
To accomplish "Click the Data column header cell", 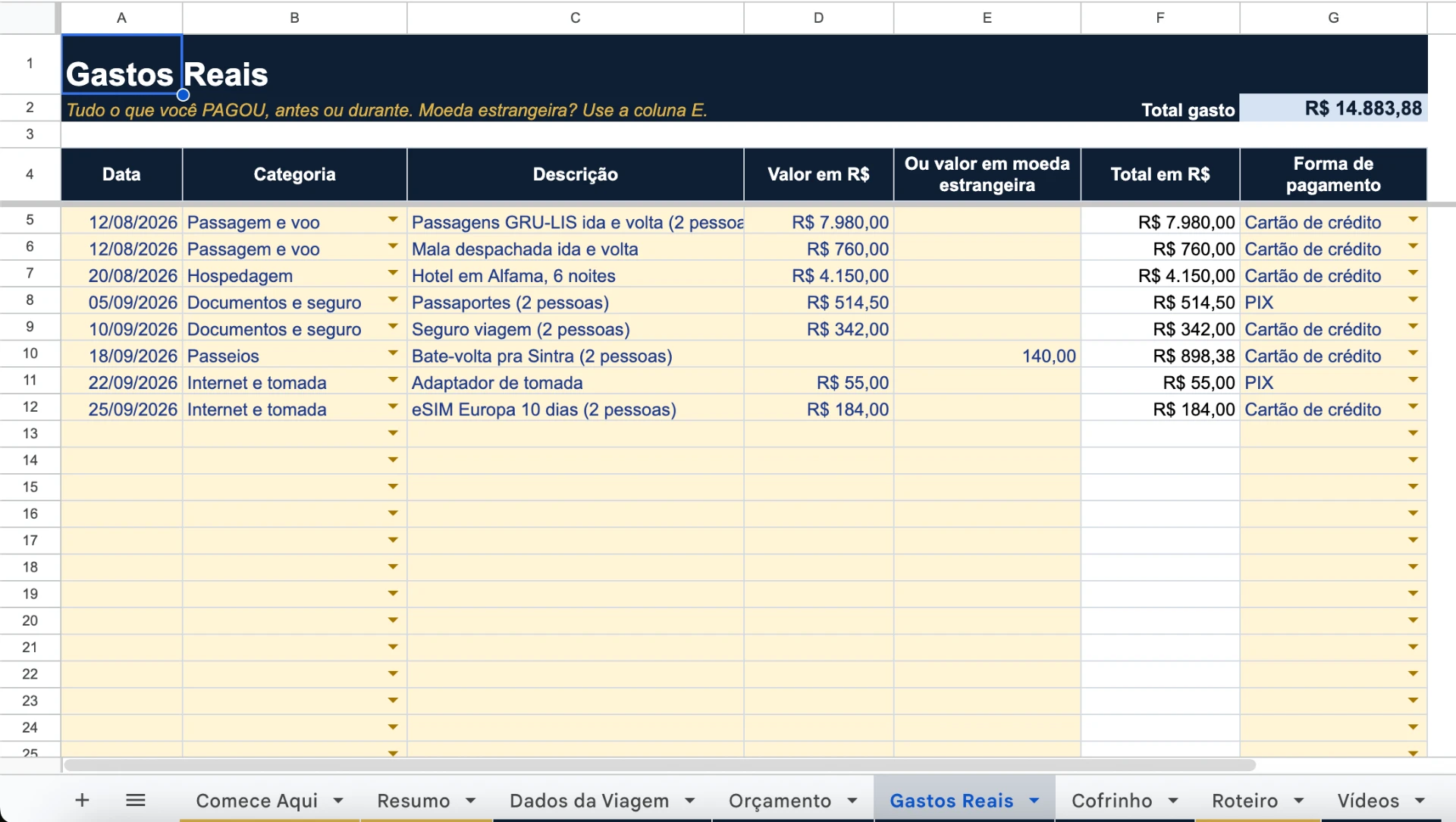I will [x=121, y=174].
